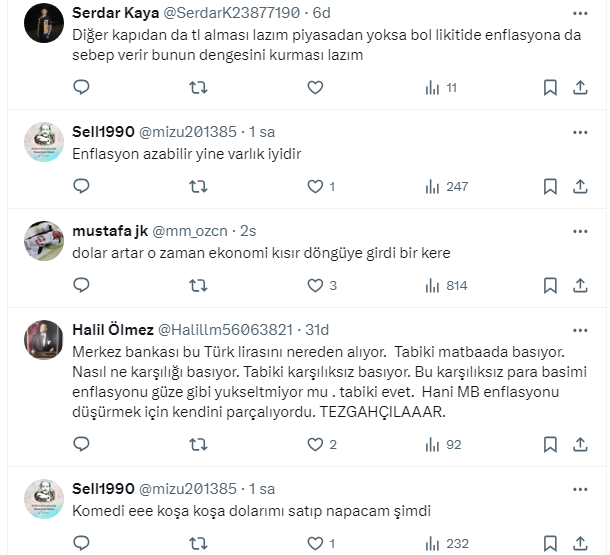
Task: Reply to mustafa jk's tweet
Action: click(x=82, y=285)
